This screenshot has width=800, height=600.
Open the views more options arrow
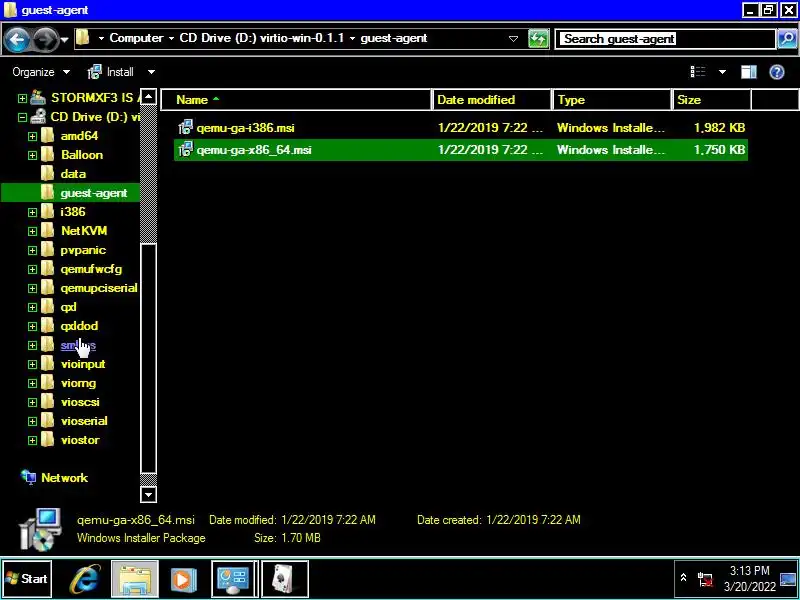[722, 72]
